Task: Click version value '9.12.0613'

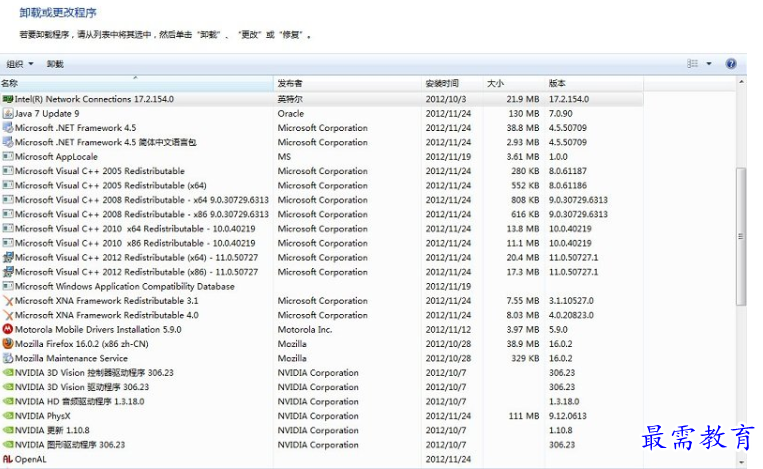Action: click(568, 416)
